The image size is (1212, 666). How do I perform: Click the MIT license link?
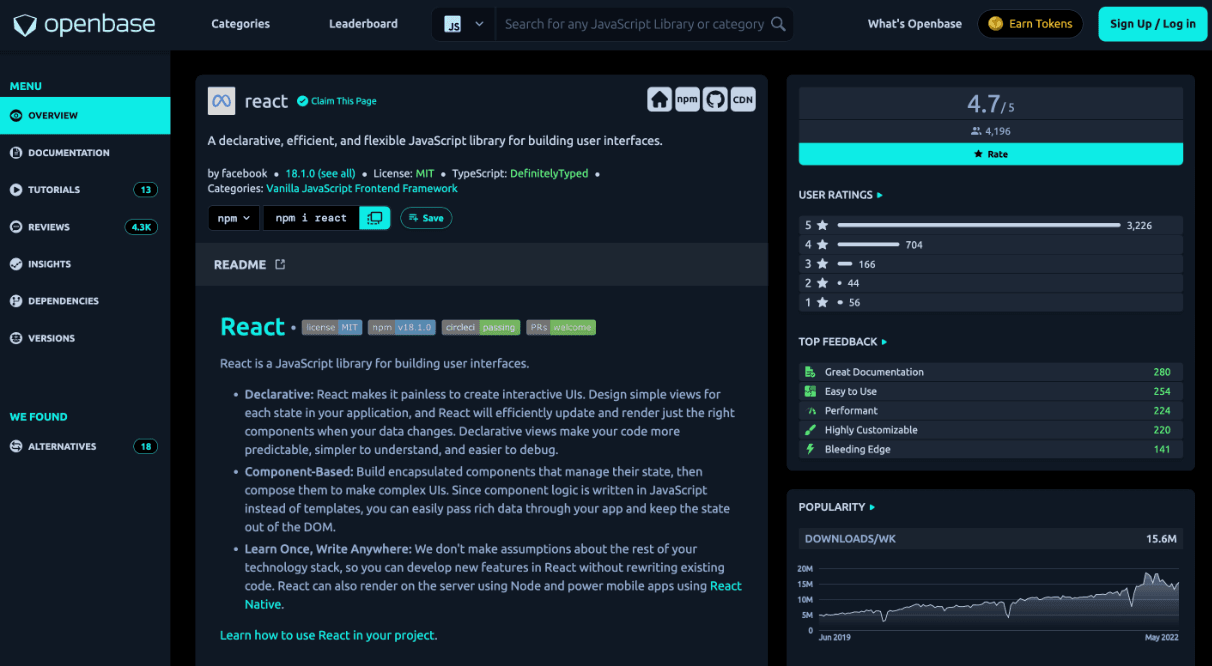pyautogui.click(x=425, y=173)
